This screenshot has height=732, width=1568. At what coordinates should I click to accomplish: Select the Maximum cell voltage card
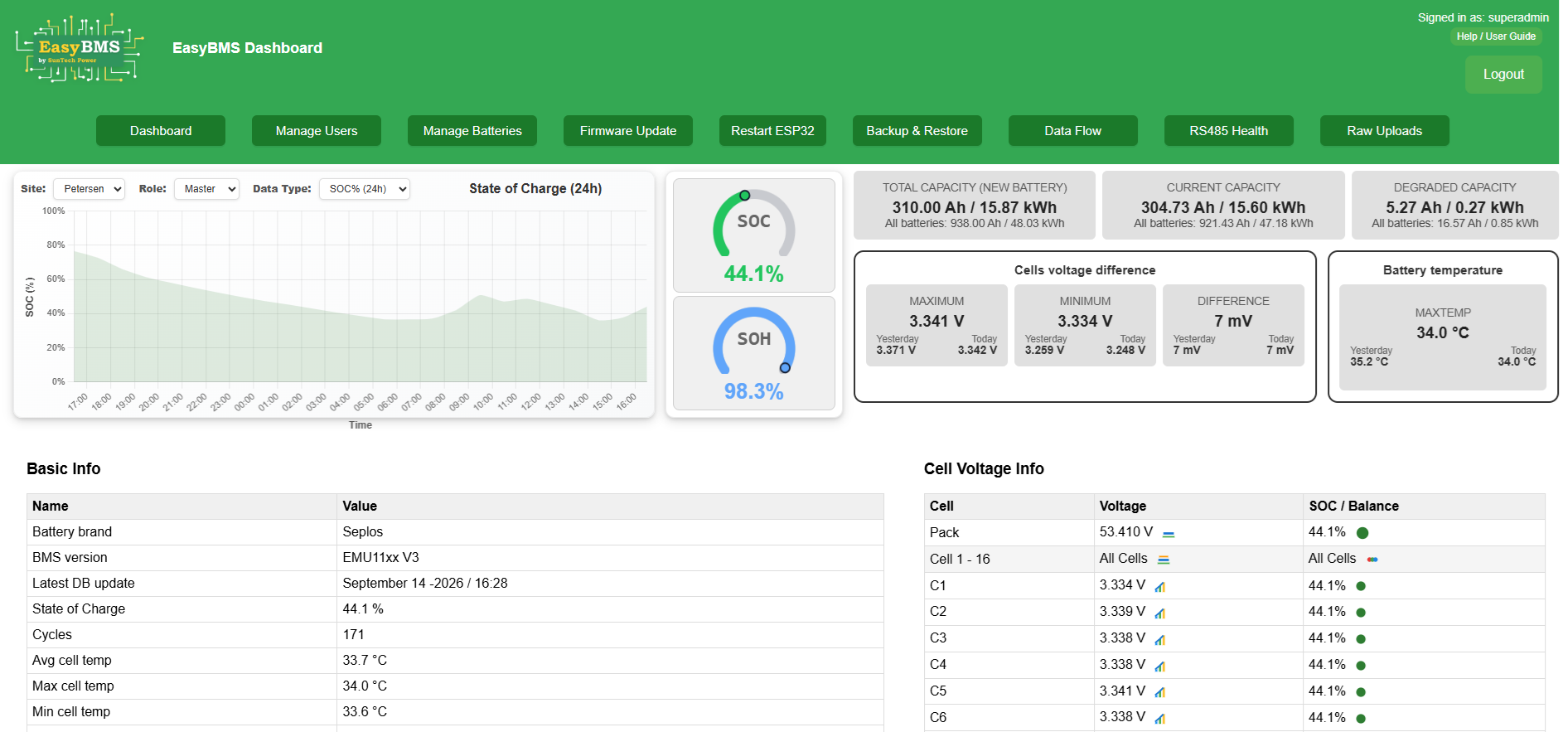[936, 325]
